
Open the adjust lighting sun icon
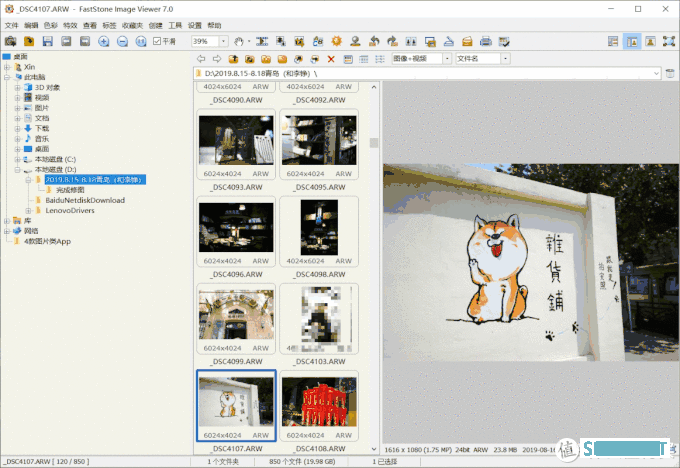(x=337, y=41)
